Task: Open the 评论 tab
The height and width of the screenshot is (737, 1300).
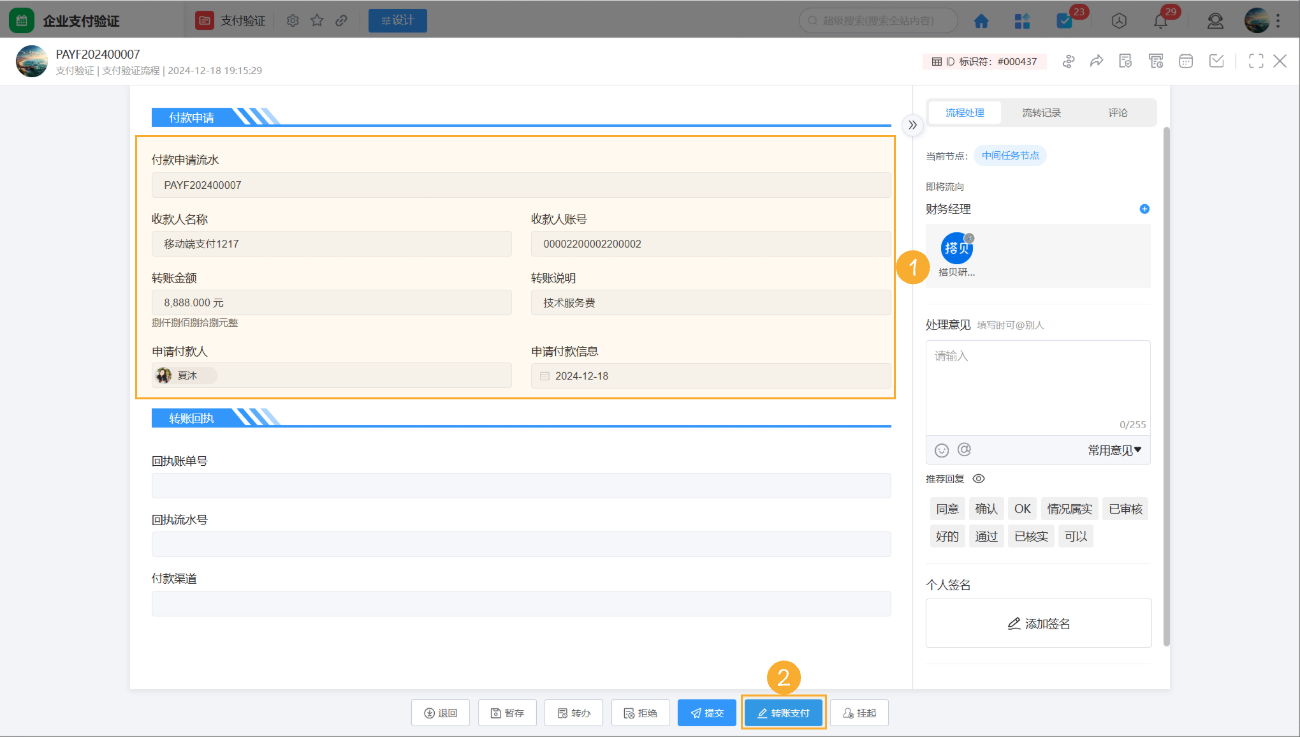Action: click(1118, 112)
